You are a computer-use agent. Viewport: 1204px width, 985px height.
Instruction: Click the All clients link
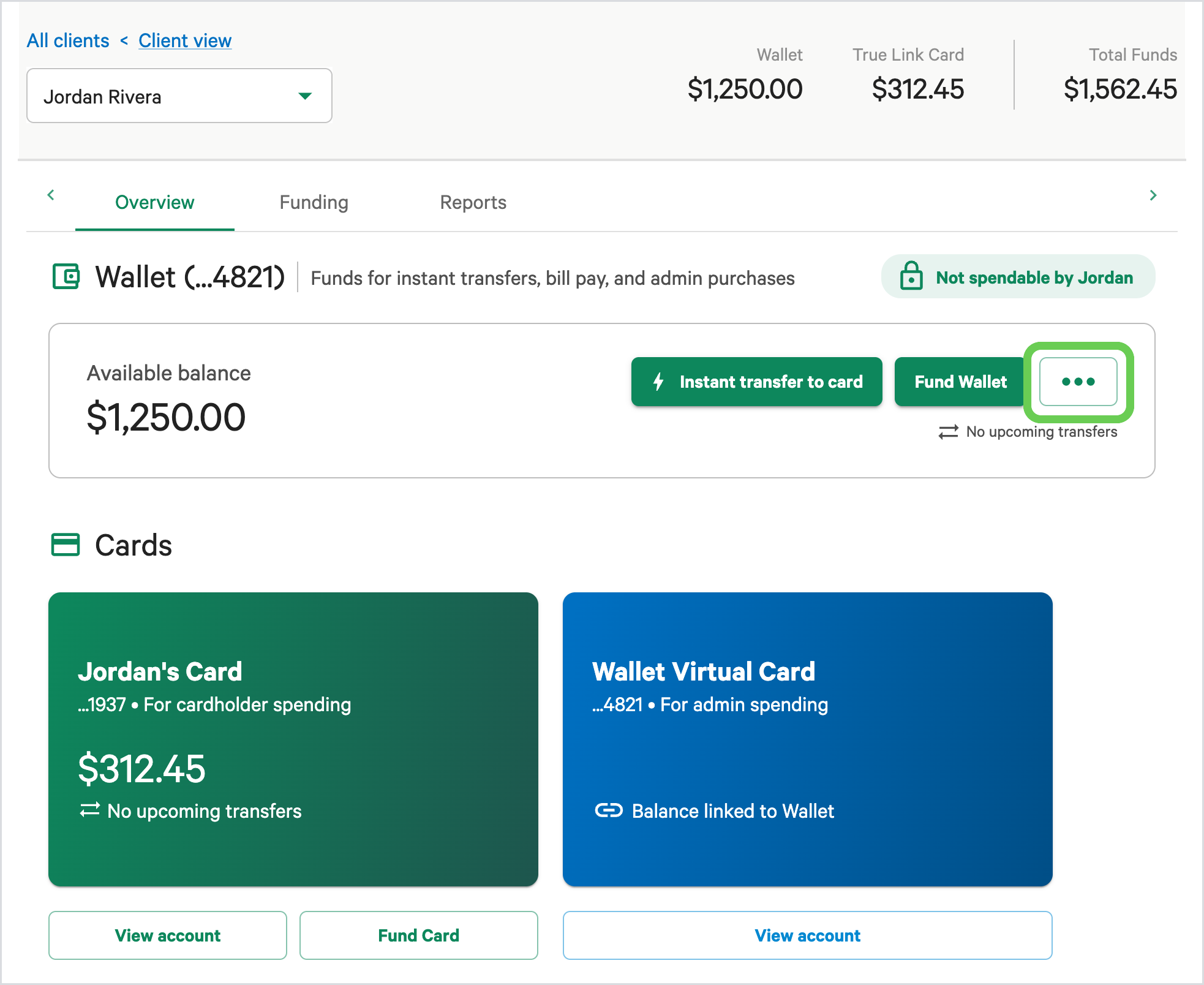(68, 41)
